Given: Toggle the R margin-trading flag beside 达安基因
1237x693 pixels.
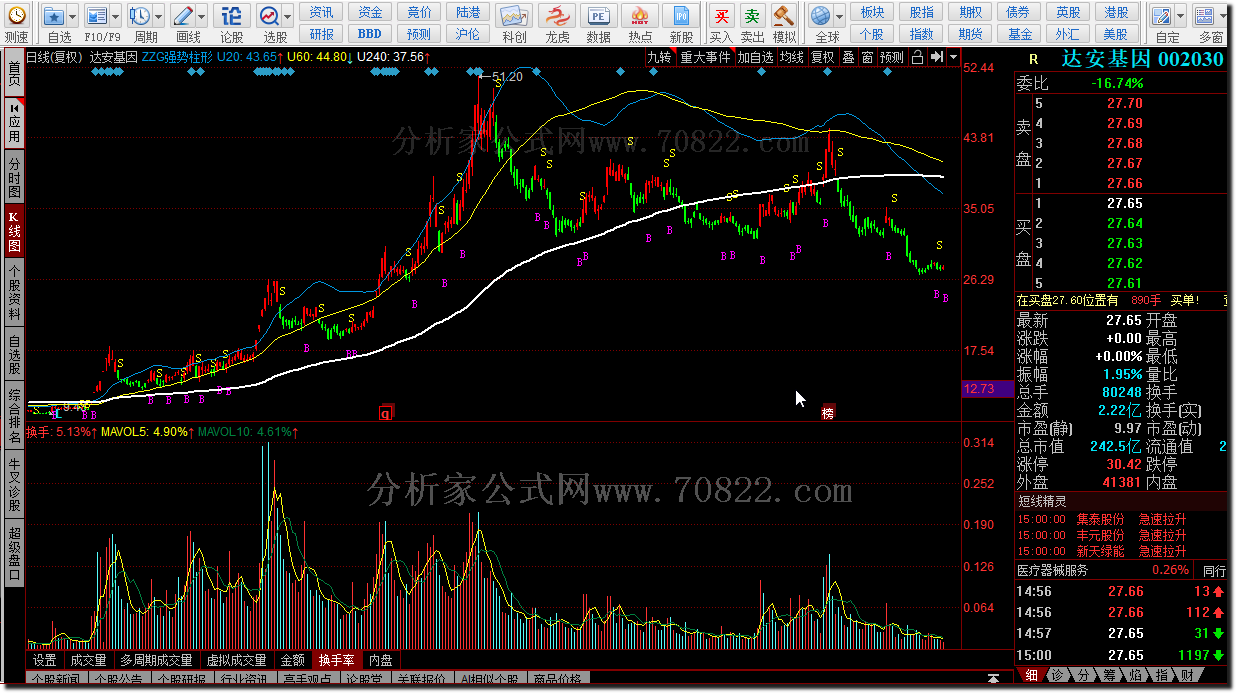Looking at the screenshot, I should [x=1033, y=58].
